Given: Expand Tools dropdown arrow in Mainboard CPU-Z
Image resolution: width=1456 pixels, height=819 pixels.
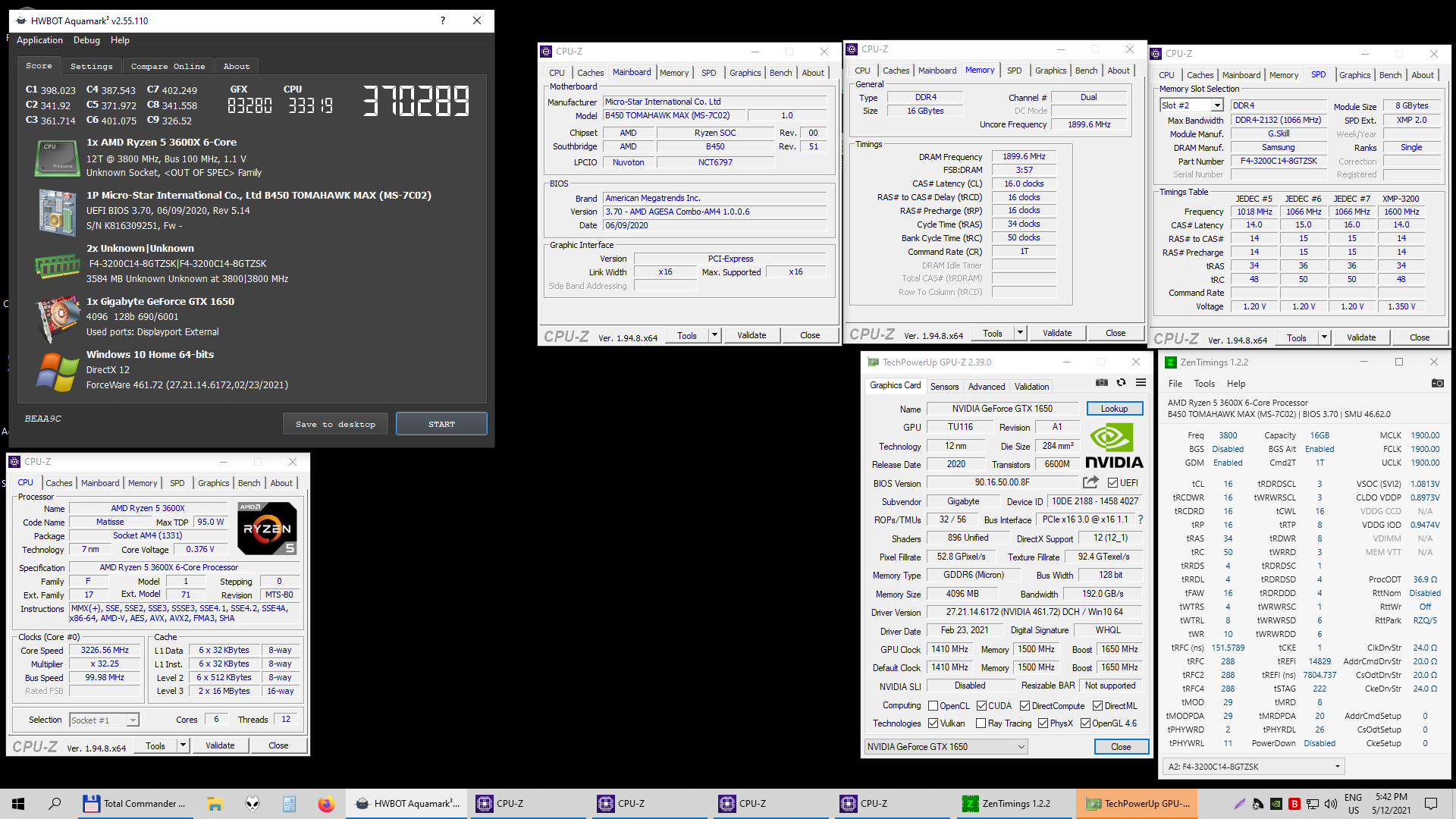Looking at the screenshot, I should (714, 335).
